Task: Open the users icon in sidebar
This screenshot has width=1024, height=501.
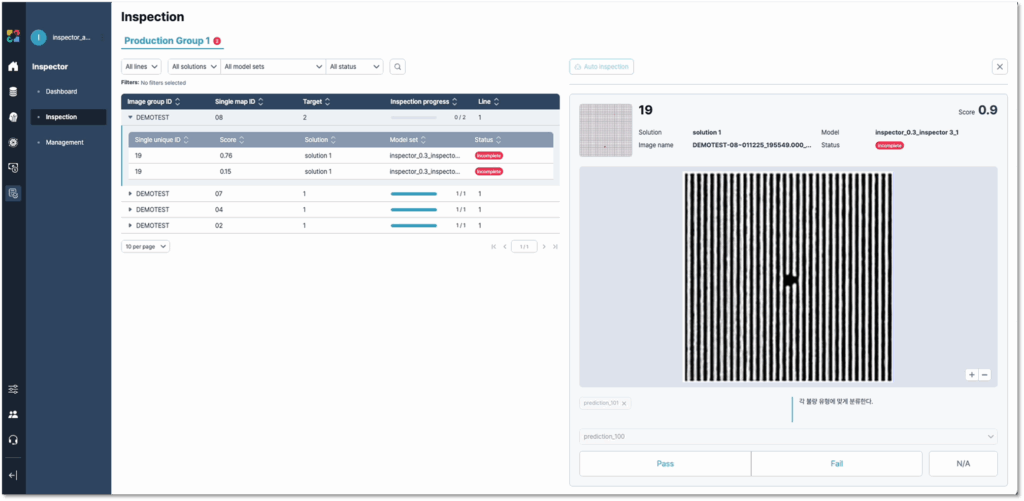Action: tap(13, 414)
